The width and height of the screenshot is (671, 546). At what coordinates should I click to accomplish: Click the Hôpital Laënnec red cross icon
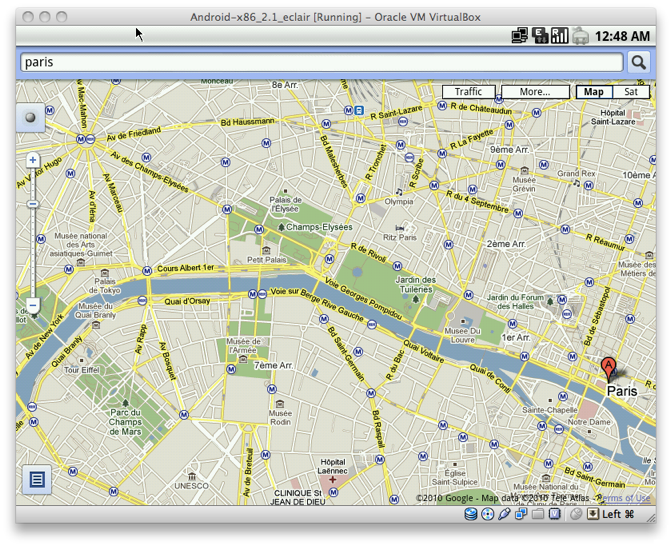[332, 480]
